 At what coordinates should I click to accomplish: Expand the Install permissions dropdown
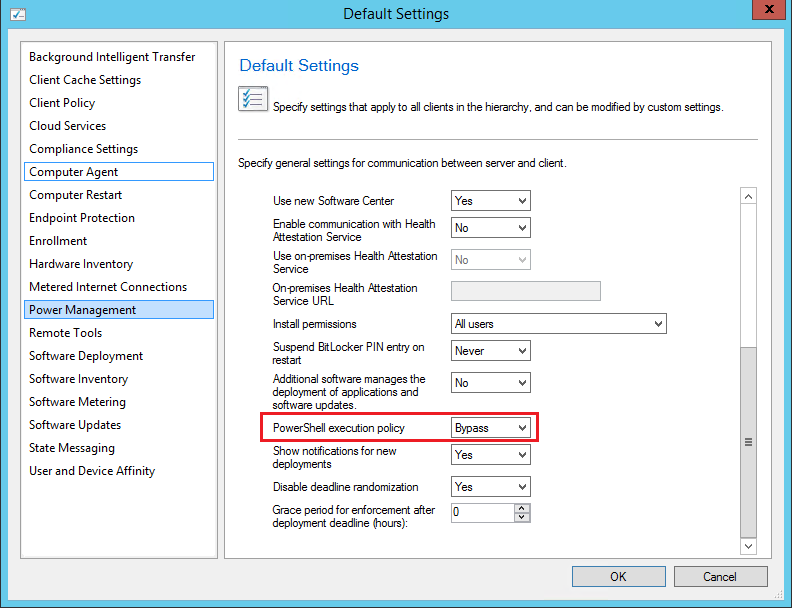pyautogui.click(x=559, y=324)
